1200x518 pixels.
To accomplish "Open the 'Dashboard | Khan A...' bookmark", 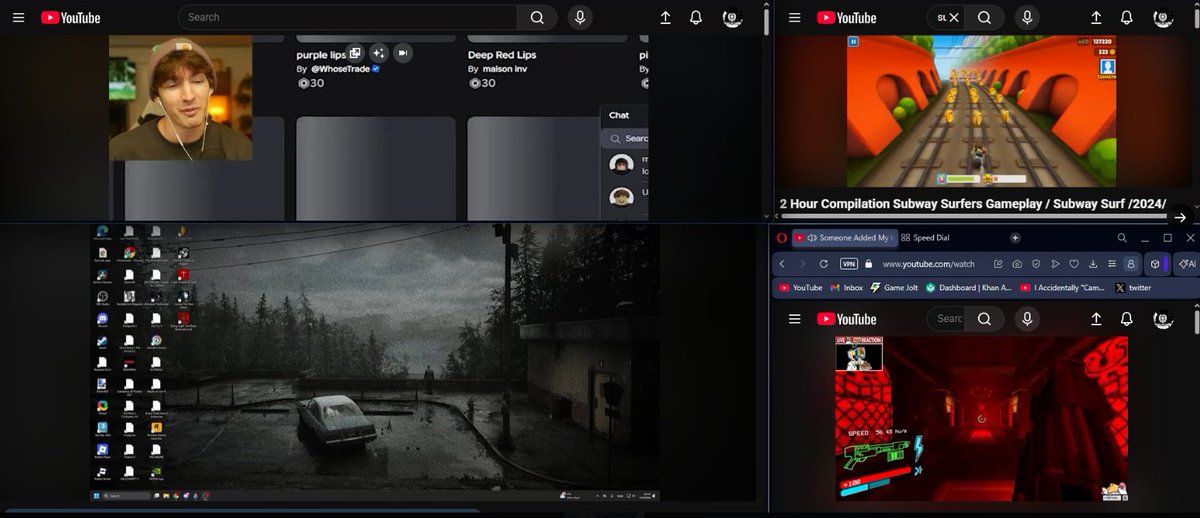I will point(968,288).
